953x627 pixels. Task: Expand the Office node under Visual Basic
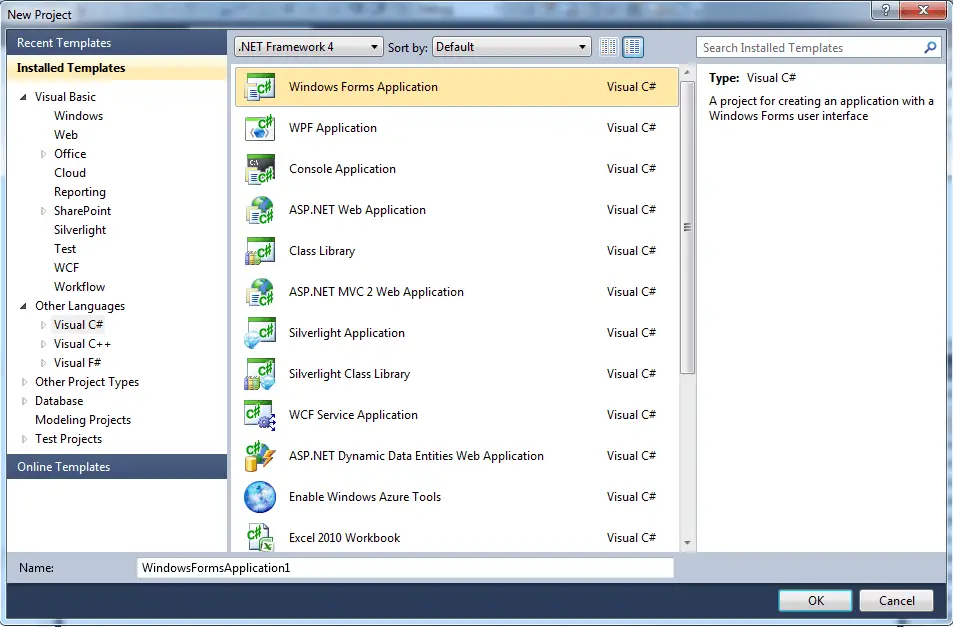pyautogui.click(x=43, y=154)
